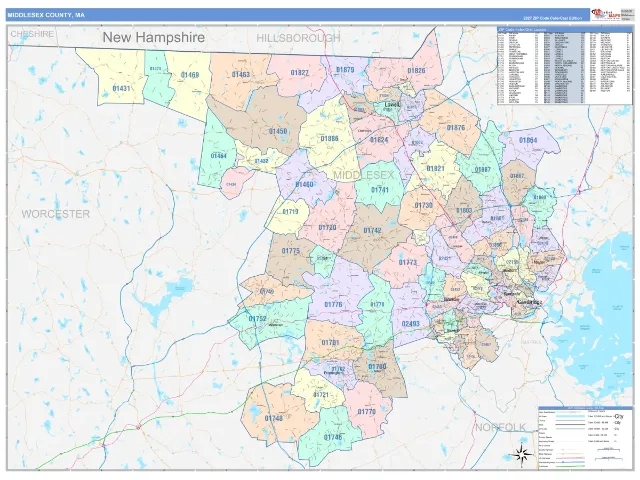This screenshot has height=480, width=640.
Task: Pick the 01803 ZIP label
Action: 464,211
